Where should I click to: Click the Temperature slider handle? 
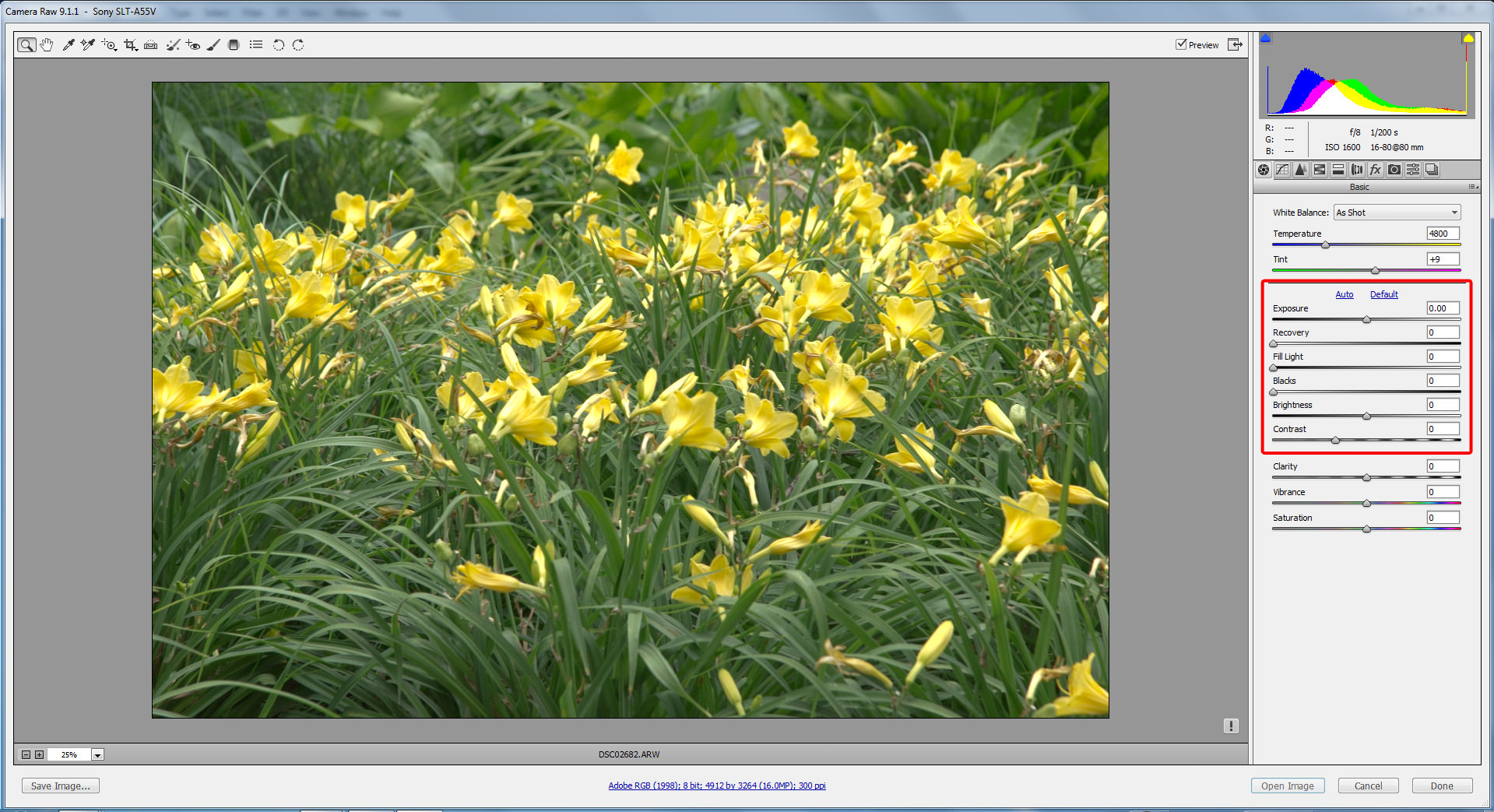pos(1325,245)
